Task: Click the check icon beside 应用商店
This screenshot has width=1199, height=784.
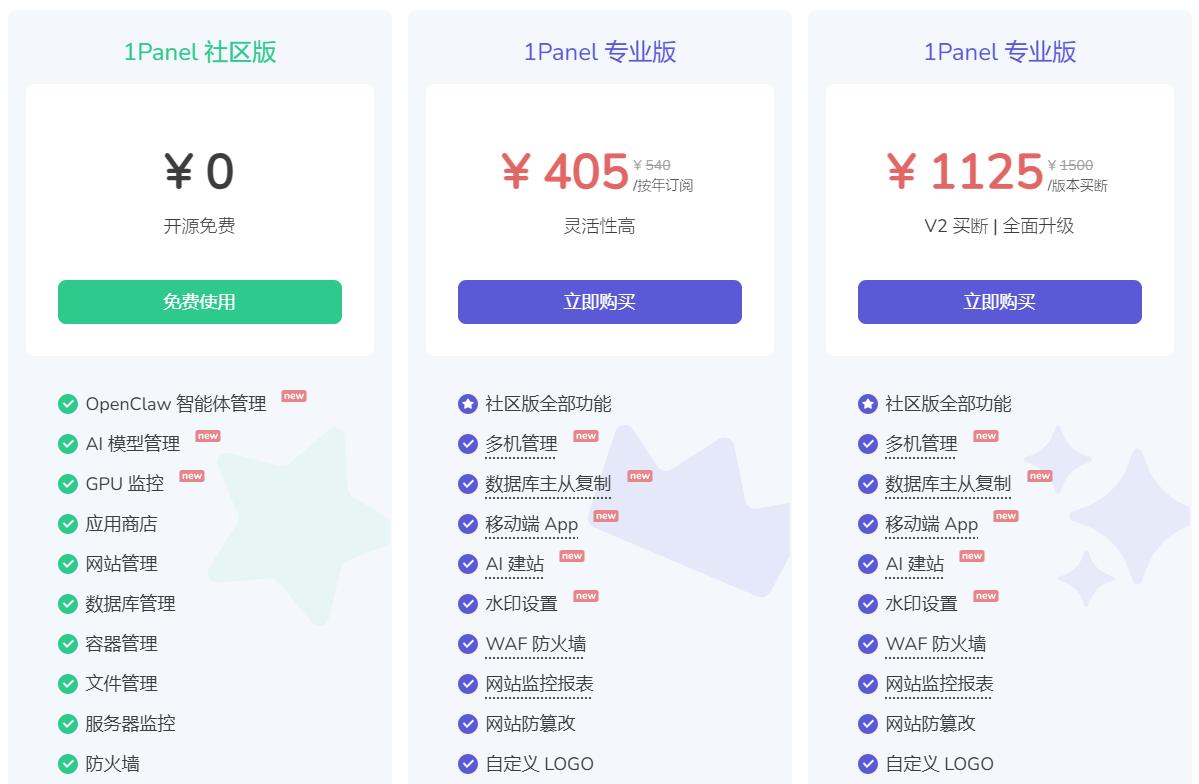Action: 68,524
